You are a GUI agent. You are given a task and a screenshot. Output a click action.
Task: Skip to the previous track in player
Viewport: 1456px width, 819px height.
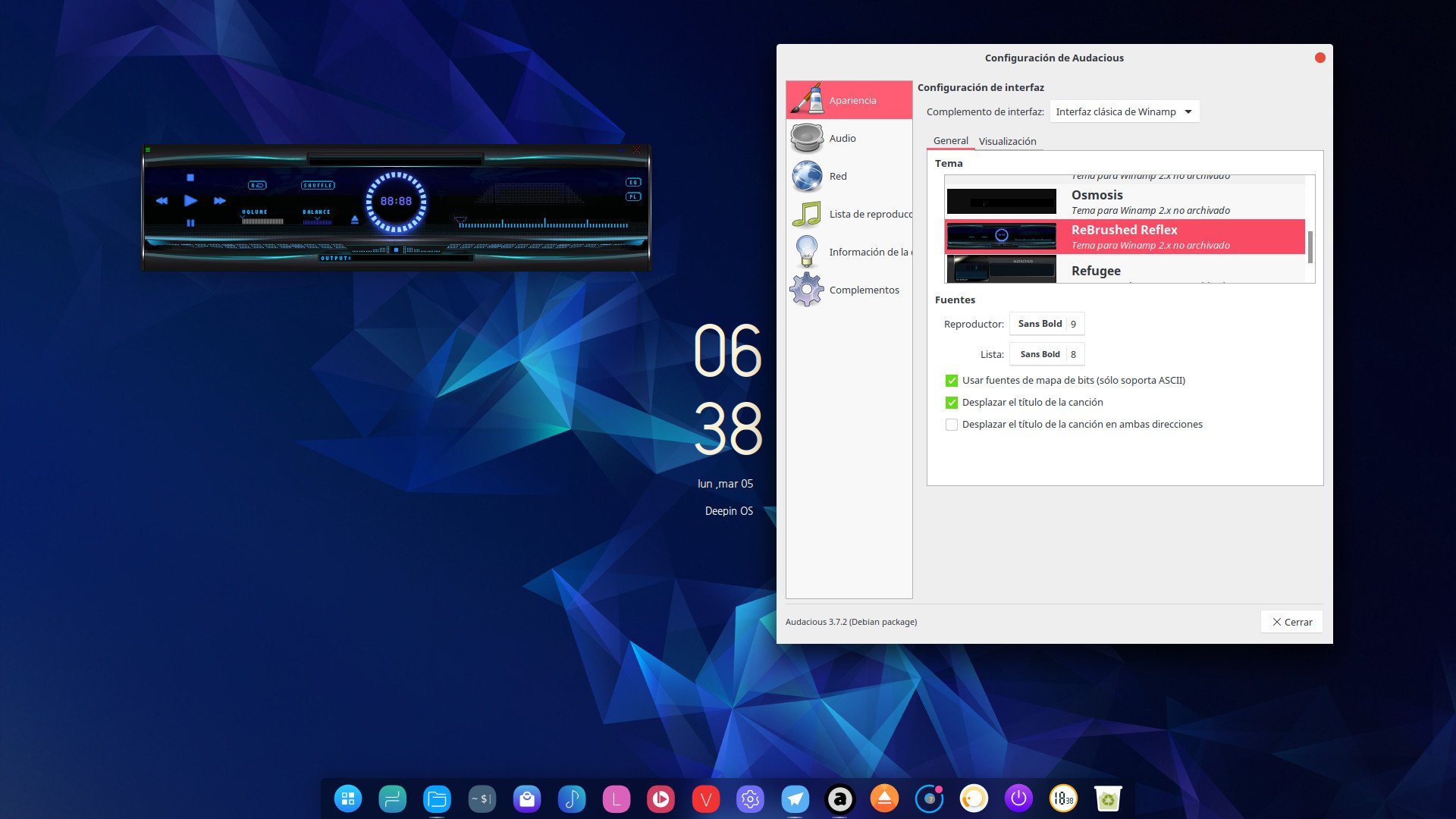tap(162, 201)
